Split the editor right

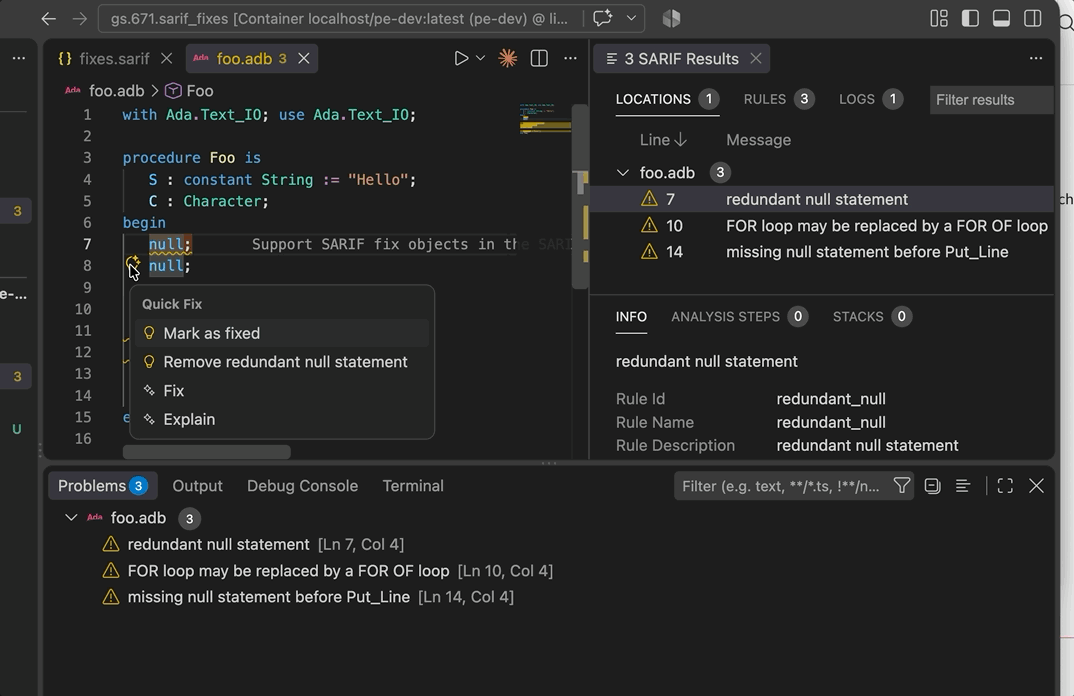pos(539,59)
